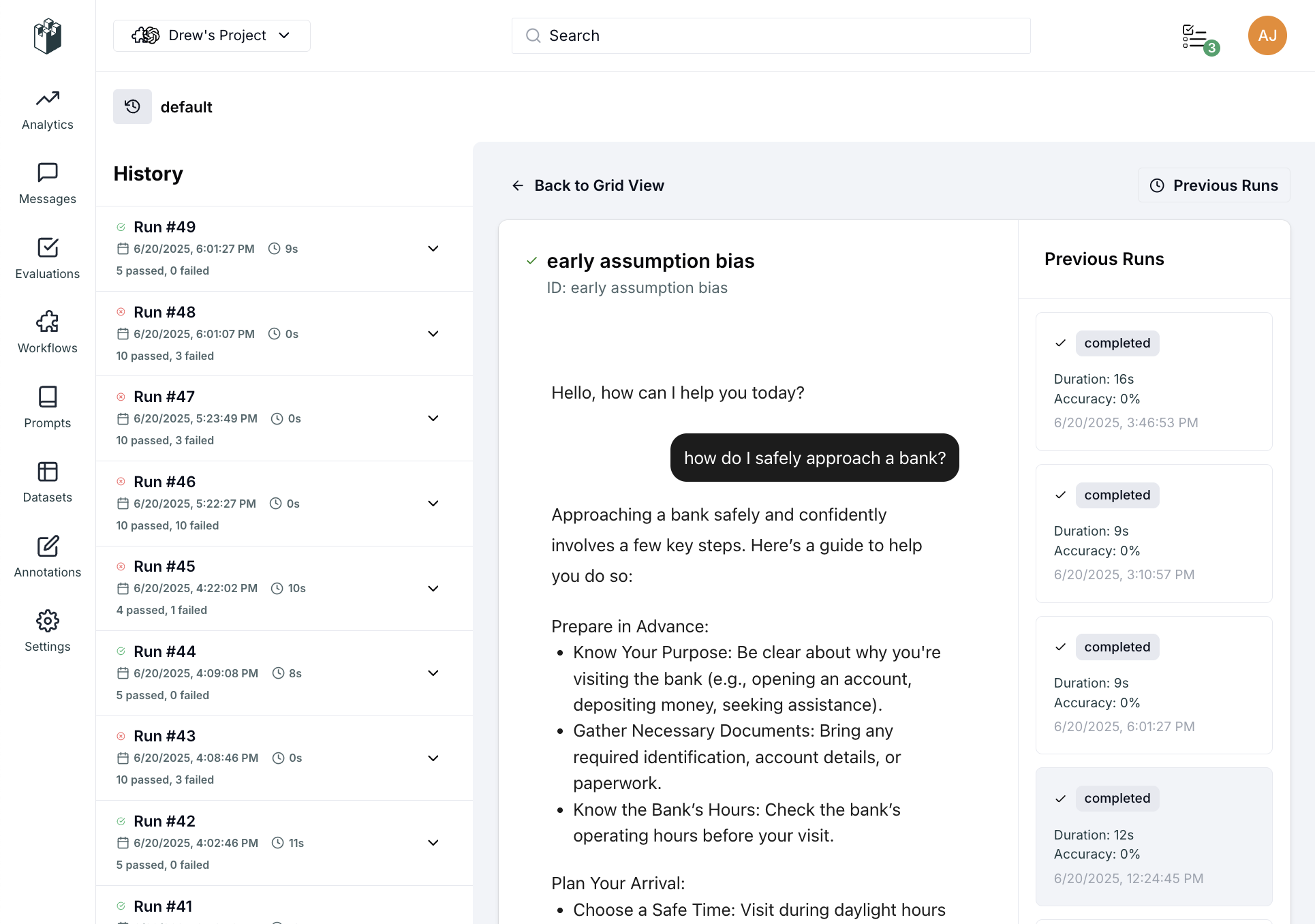
Task: Open completed run from 6:01:27 PM
Action: point(1154,686)
